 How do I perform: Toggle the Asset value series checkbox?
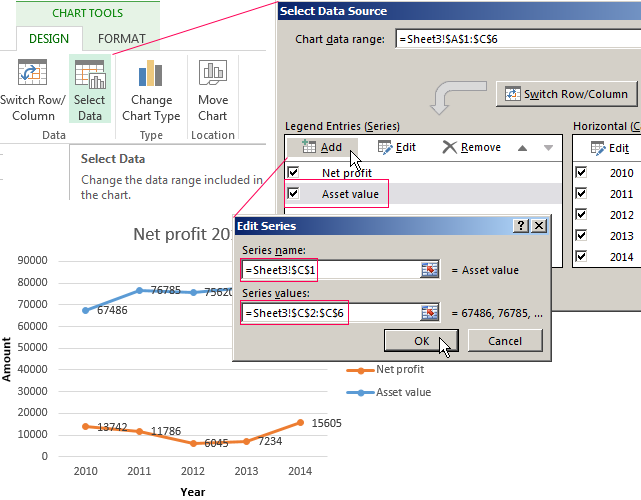293,193
